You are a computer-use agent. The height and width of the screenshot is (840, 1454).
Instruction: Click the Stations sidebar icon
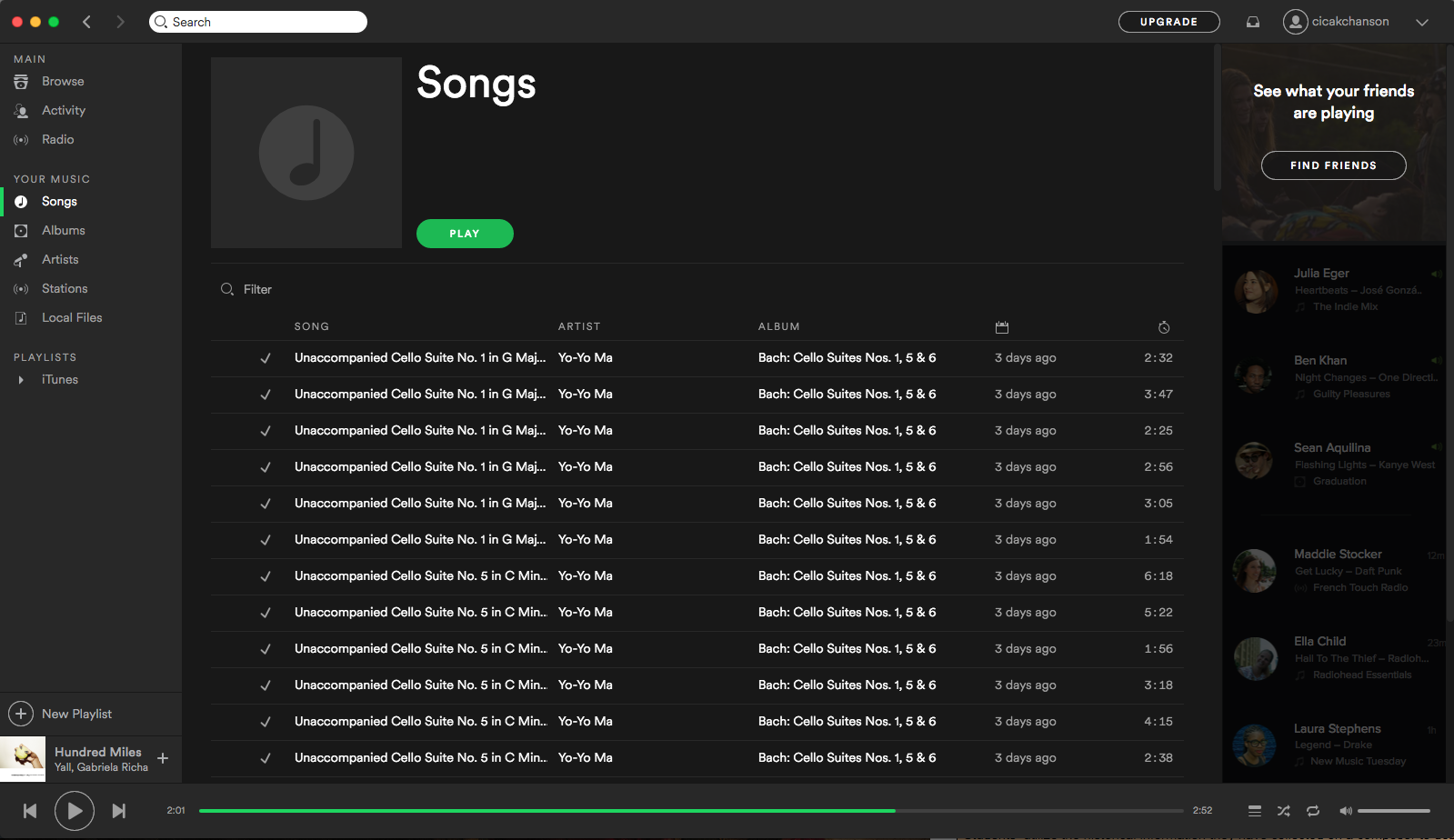point(21,289)
